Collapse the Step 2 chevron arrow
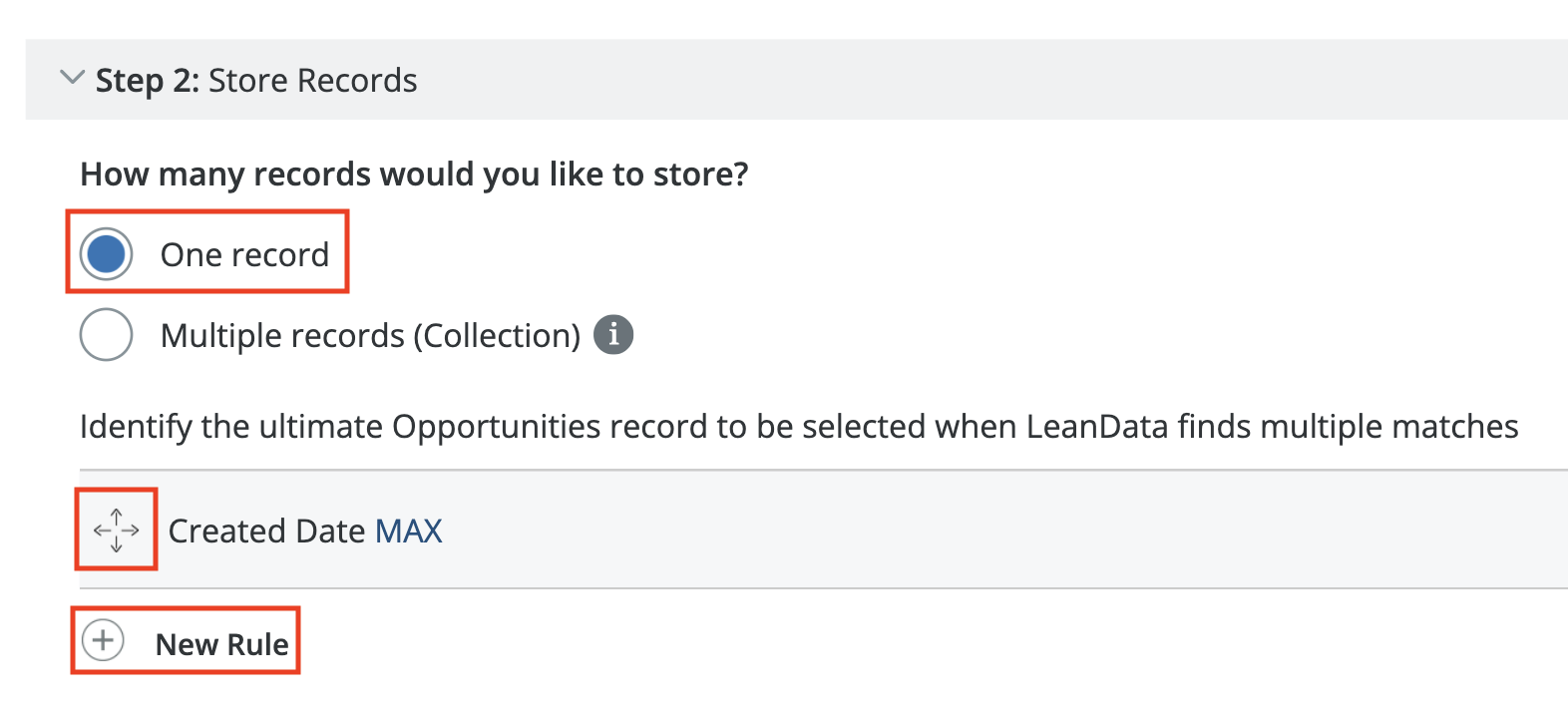The height and width of the screenshot is (710, 1568). (x=72, y=78)
